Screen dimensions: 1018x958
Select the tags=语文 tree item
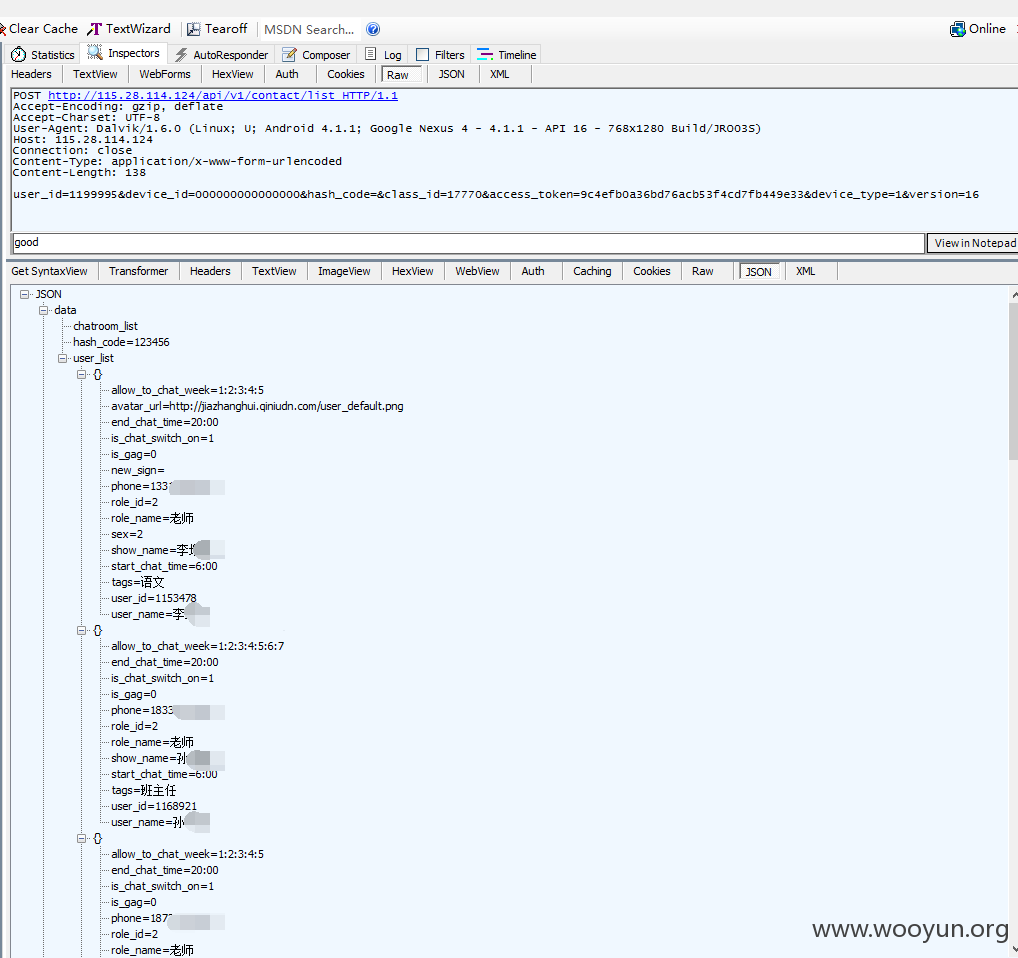(138, 582)
